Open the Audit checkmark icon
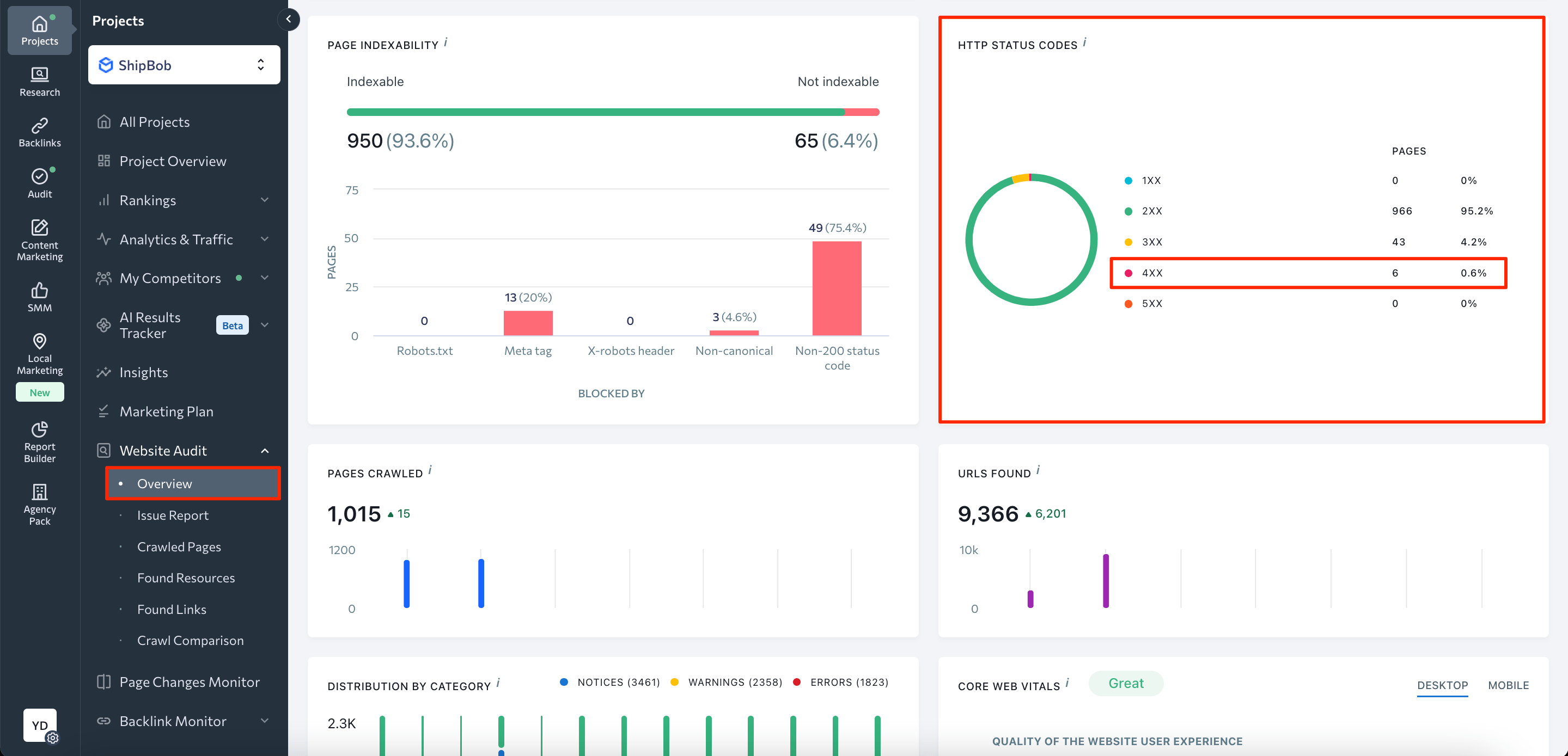1568x756 pixels. coord(40,176)
